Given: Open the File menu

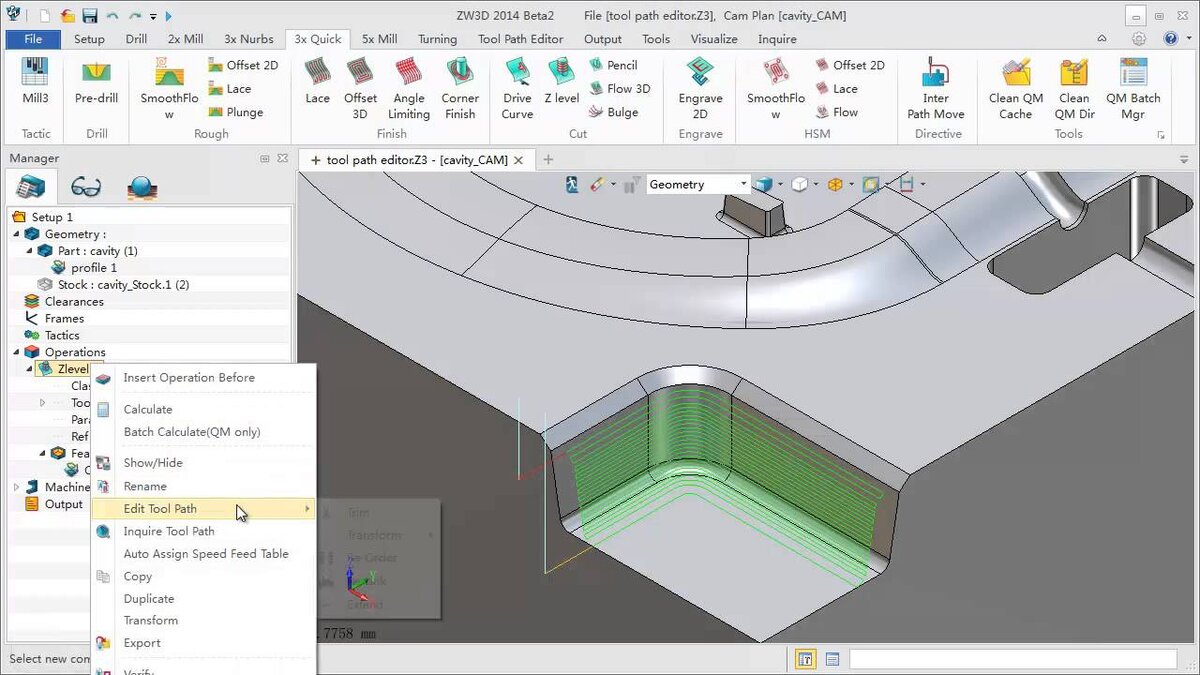Looking at the screenshot, I should 33,39.
